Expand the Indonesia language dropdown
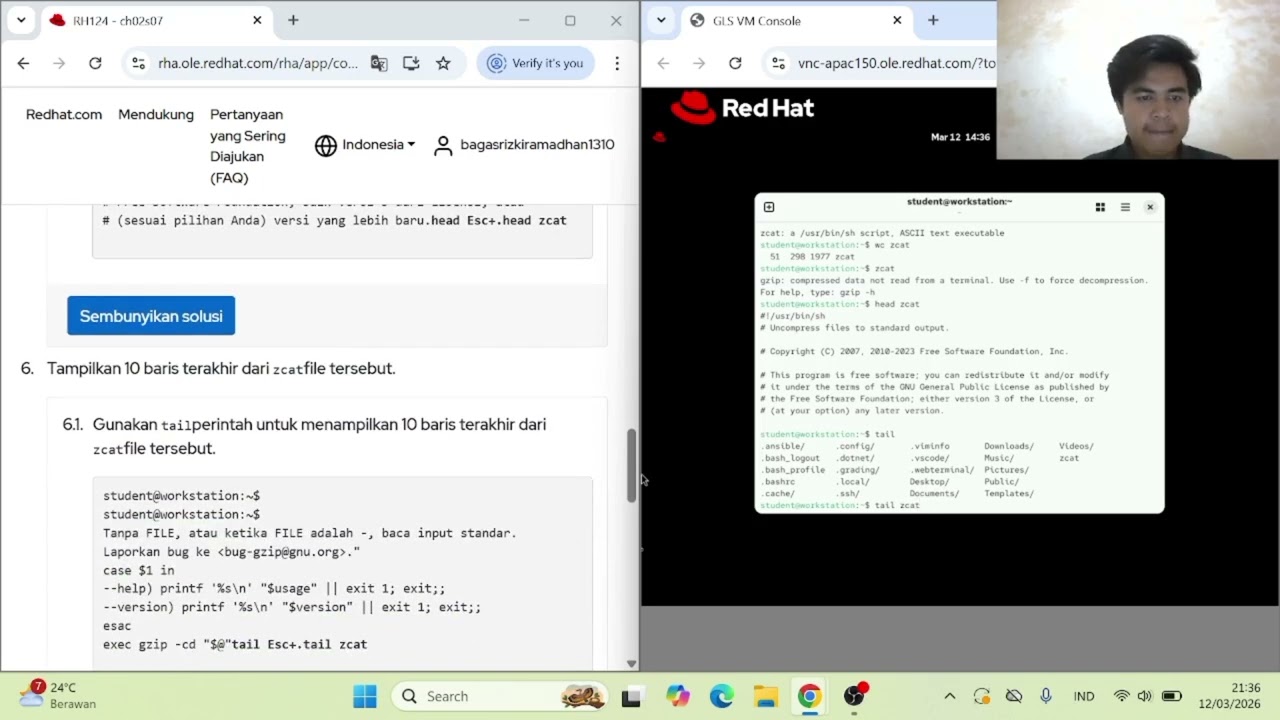Screen dimensions: 1280x720 tap(365, 145)
